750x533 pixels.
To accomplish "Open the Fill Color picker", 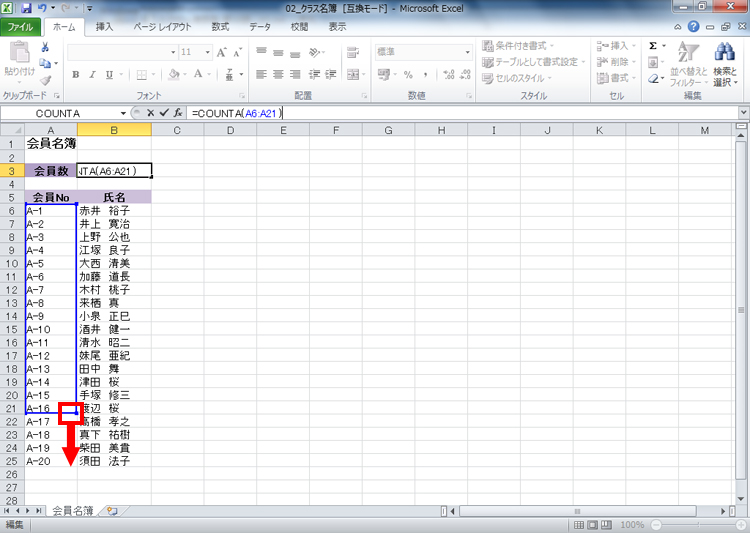I will (x=174, y=74).
